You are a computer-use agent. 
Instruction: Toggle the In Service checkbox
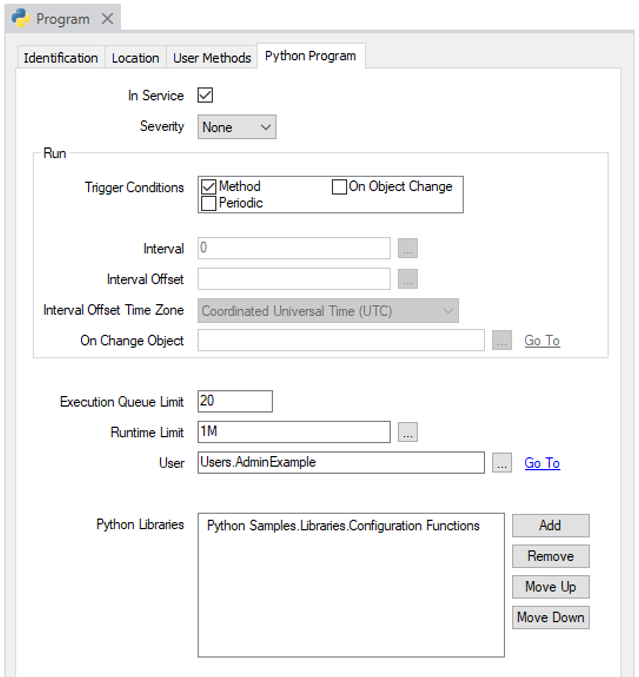click(x=206, y=96)
